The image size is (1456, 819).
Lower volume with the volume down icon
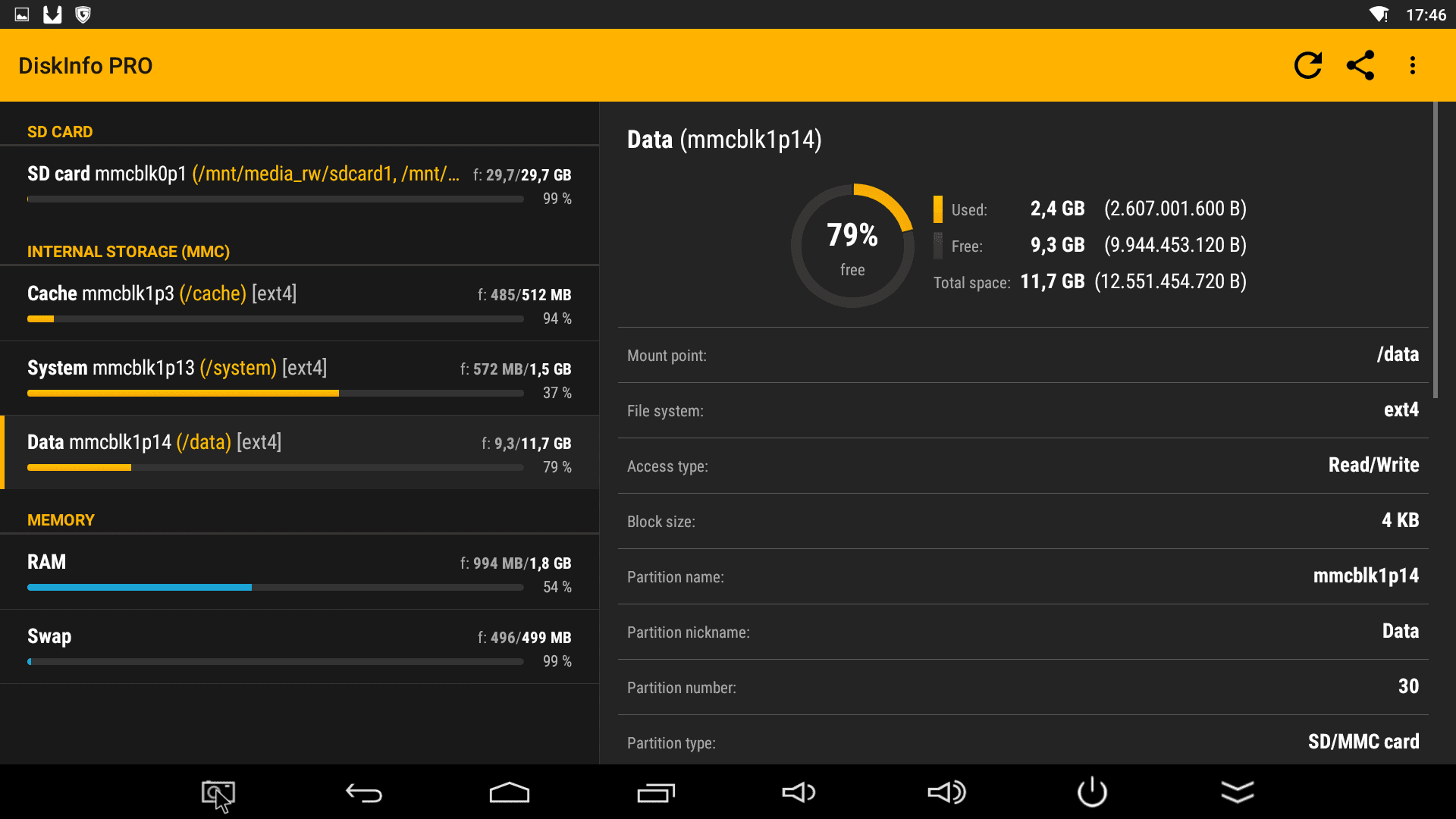799,792
